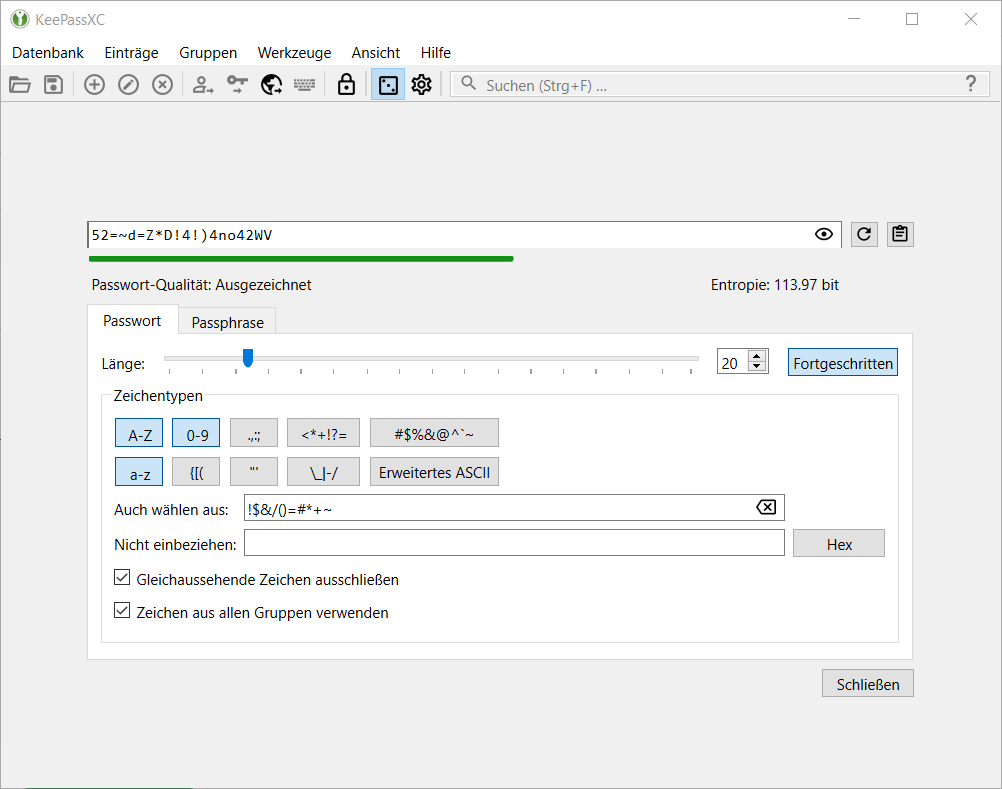Click the Länge slider handle
Viewport: 1002px width, 789px height.
(x=248, y=358)
